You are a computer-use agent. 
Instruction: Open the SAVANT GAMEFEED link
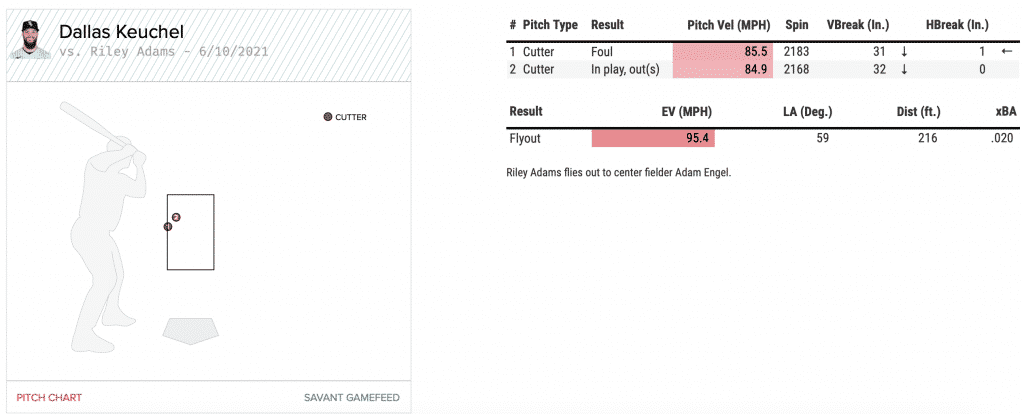click(x=351, y=397)
